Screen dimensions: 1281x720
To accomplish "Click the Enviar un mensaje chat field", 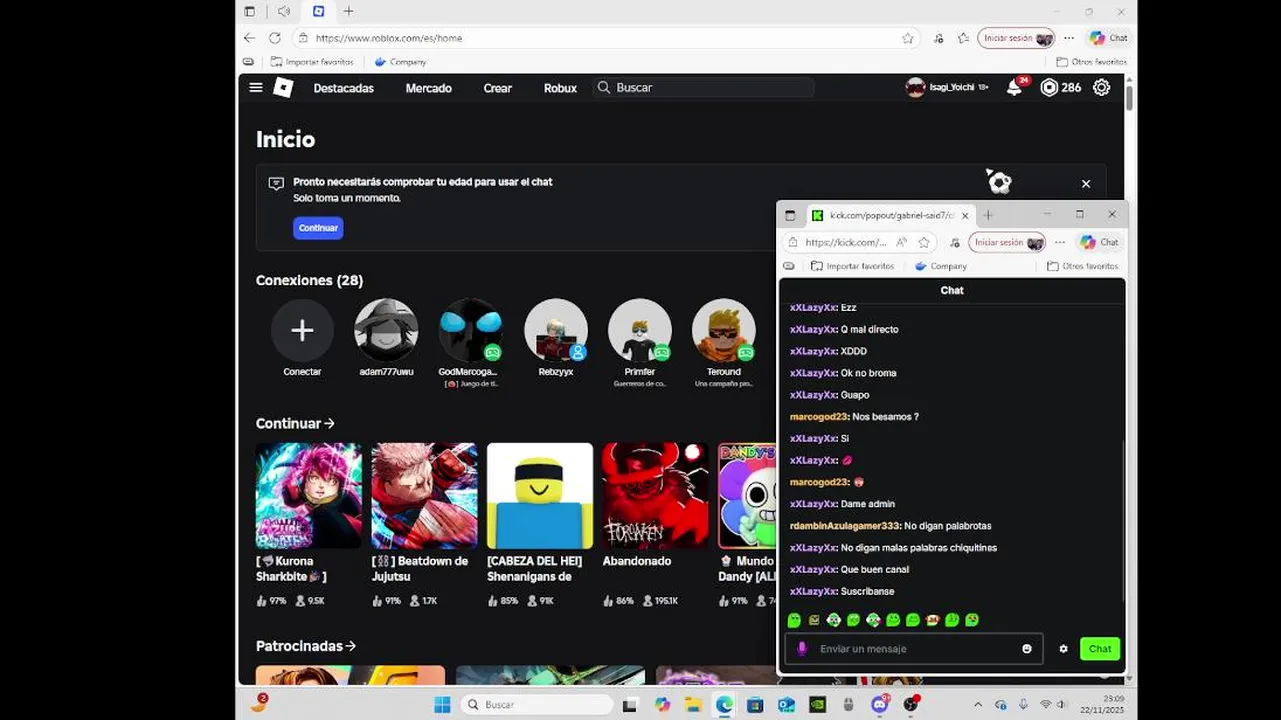I will (914, 649).
